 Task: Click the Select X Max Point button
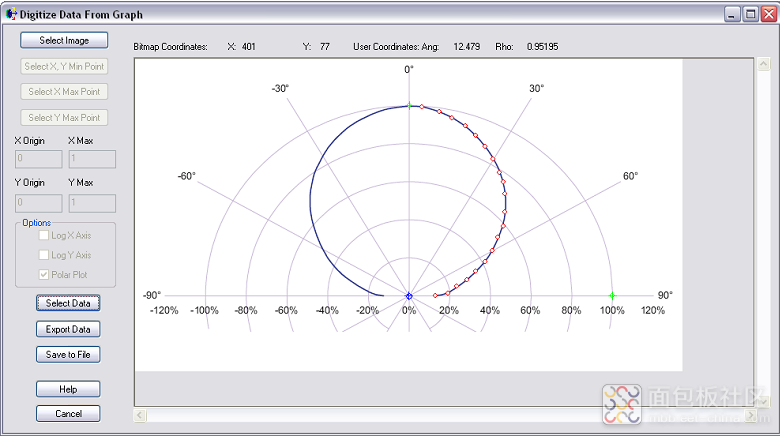point(64,92)
